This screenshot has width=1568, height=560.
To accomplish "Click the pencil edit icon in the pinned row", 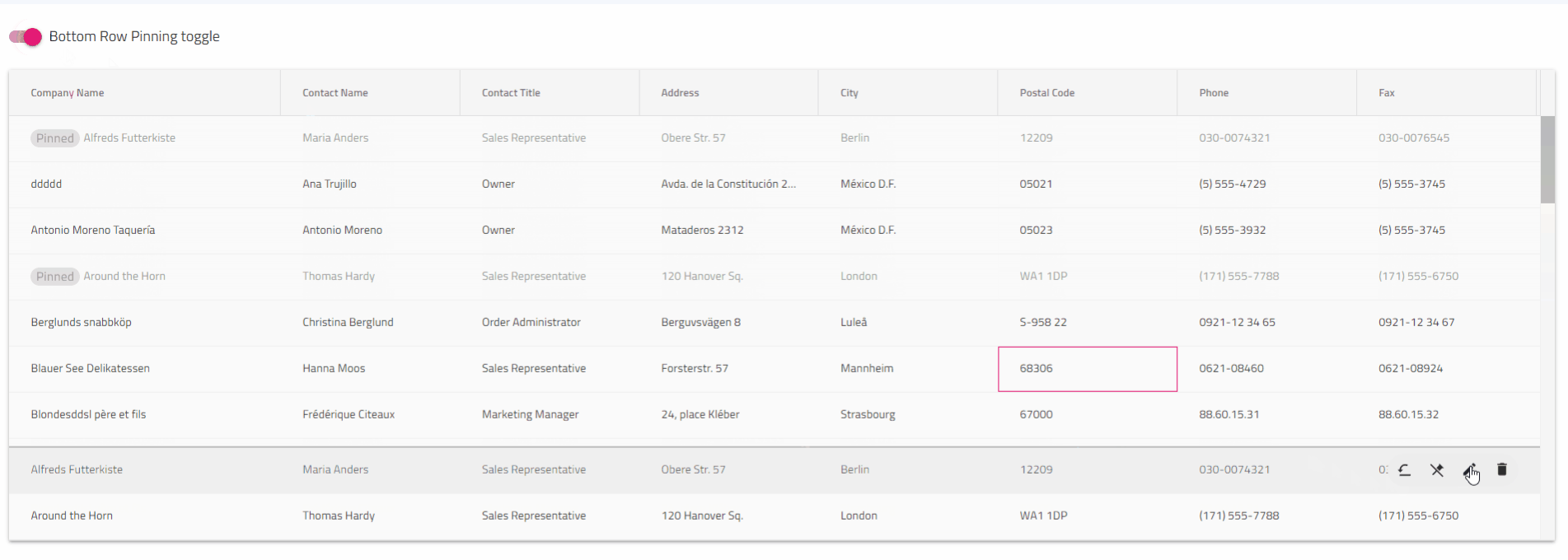I will 1469,469.
